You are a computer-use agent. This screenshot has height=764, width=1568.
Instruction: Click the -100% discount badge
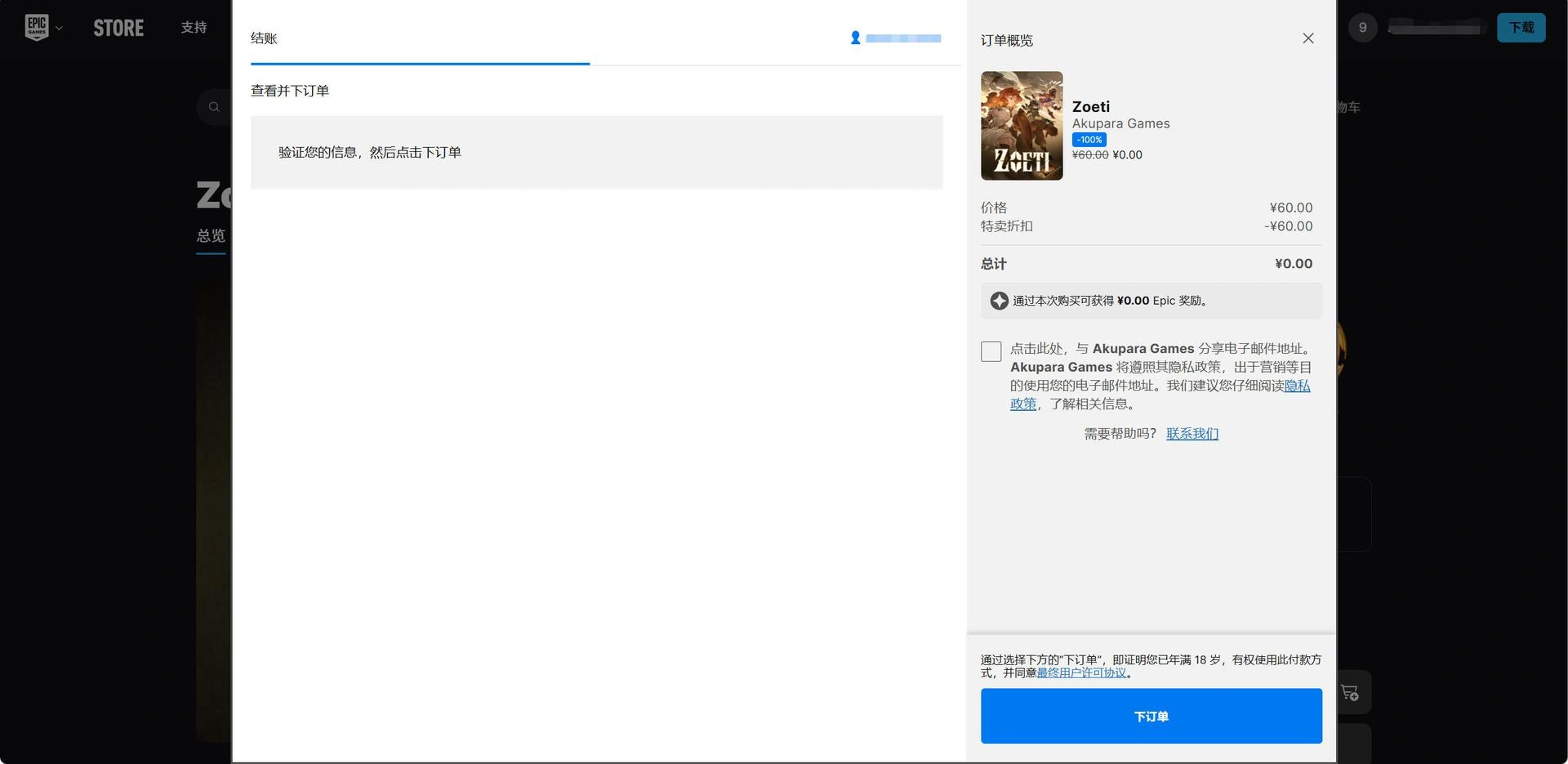(x=1089, y=140)
